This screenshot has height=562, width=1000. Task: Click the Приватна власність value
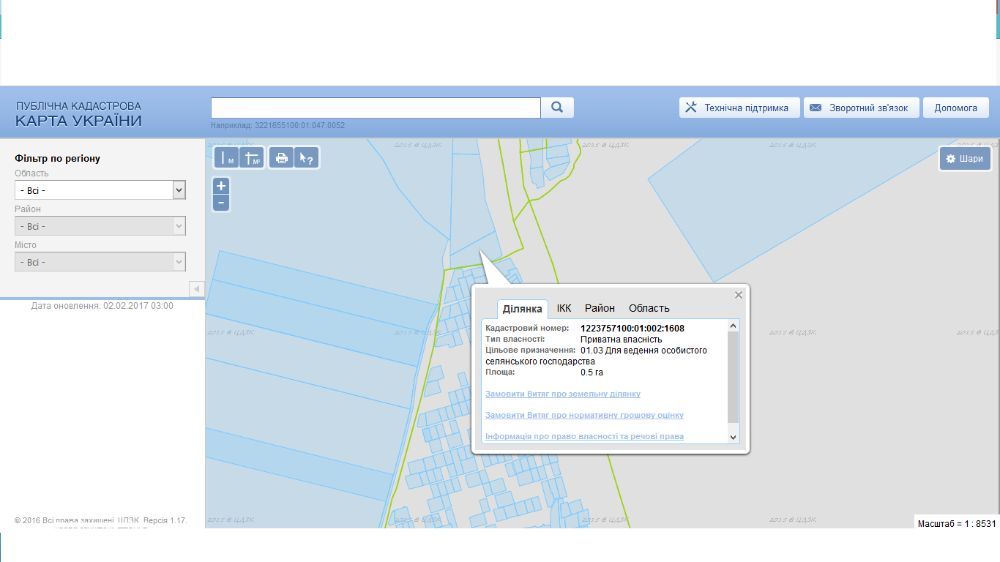pyautogui.click(x=621, y=339)
